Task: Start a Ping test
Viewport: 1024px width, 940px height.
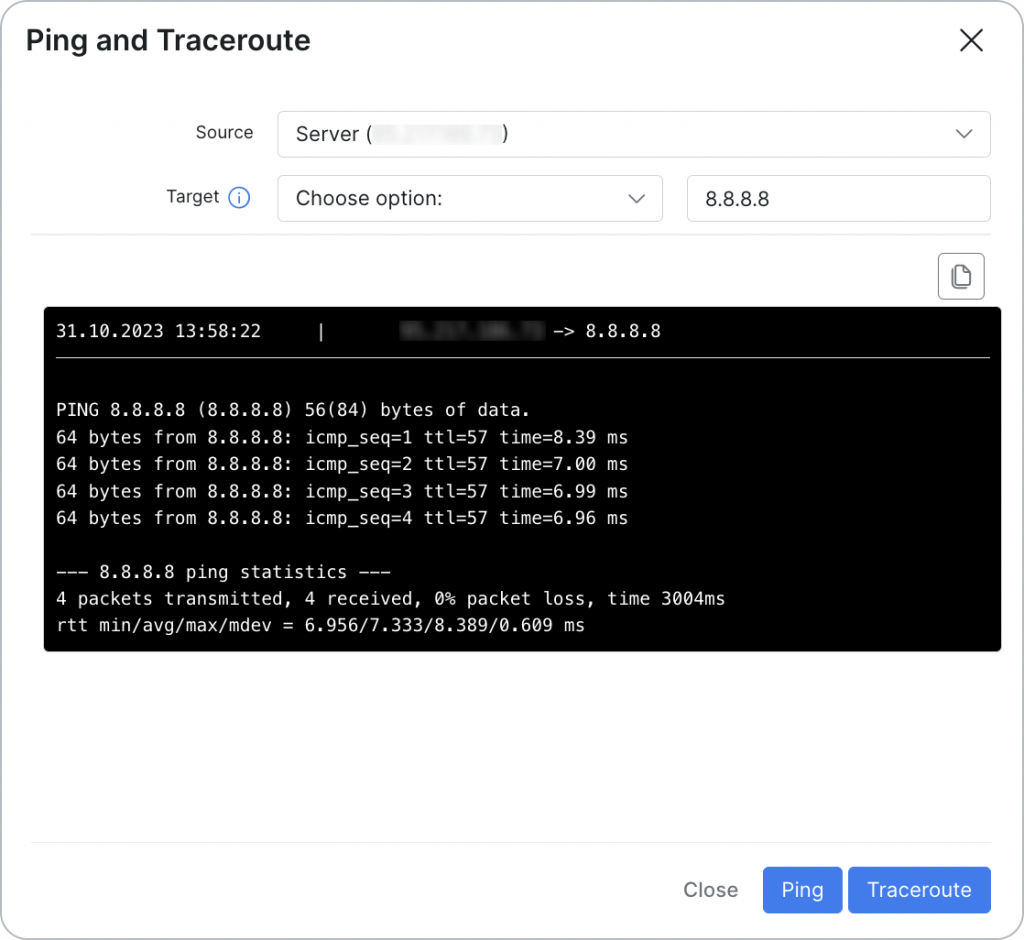Action: pyautogui.click(x=802, y=889)
